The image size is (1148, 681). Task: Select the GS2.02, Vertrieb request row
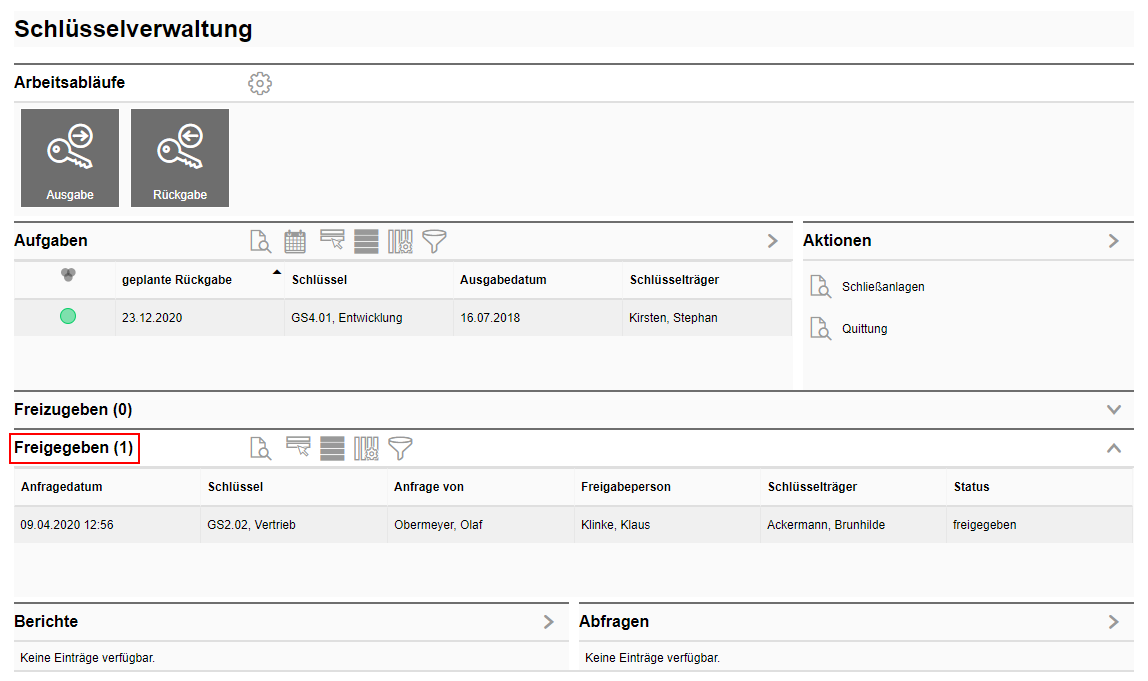pyautogui.click(x=573, y=525)
